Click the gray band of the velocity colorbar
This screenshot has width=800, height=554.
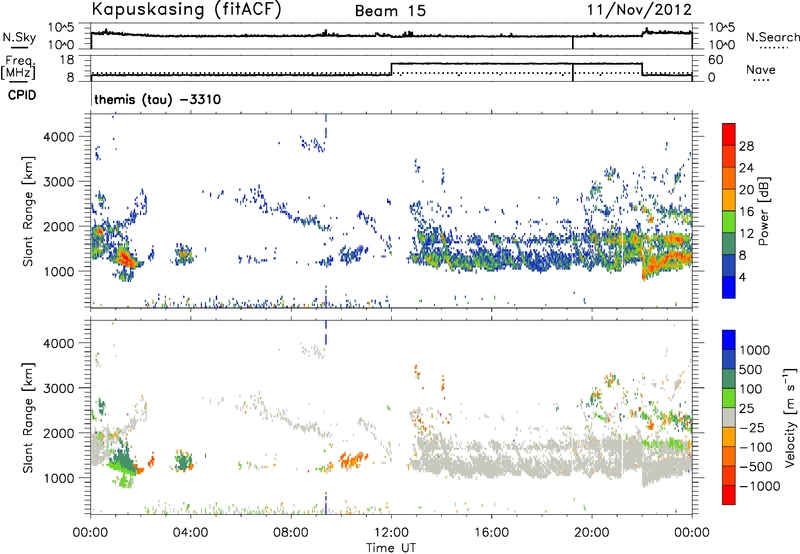pos(729,418)
